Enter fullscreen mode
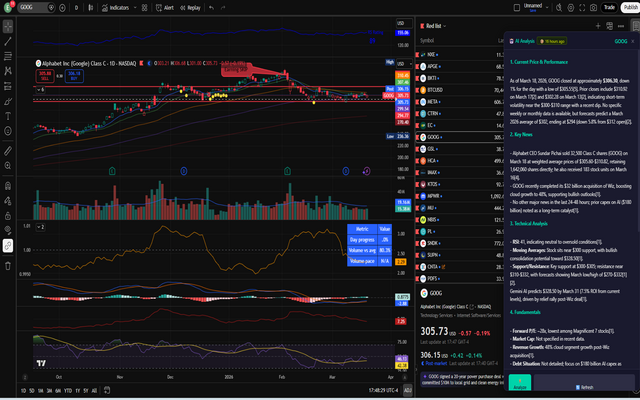Screen dimensions: 640x400 (x=582, y=7)
